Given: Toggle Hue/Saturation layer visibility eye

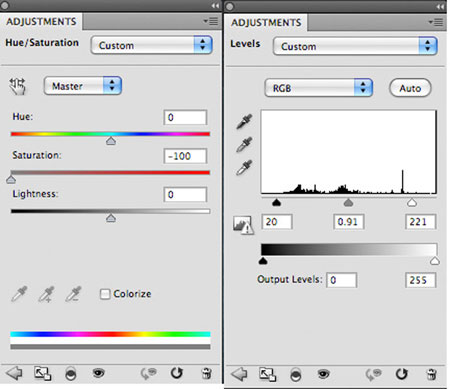Looking at the screenshot, I should [98, 373].
